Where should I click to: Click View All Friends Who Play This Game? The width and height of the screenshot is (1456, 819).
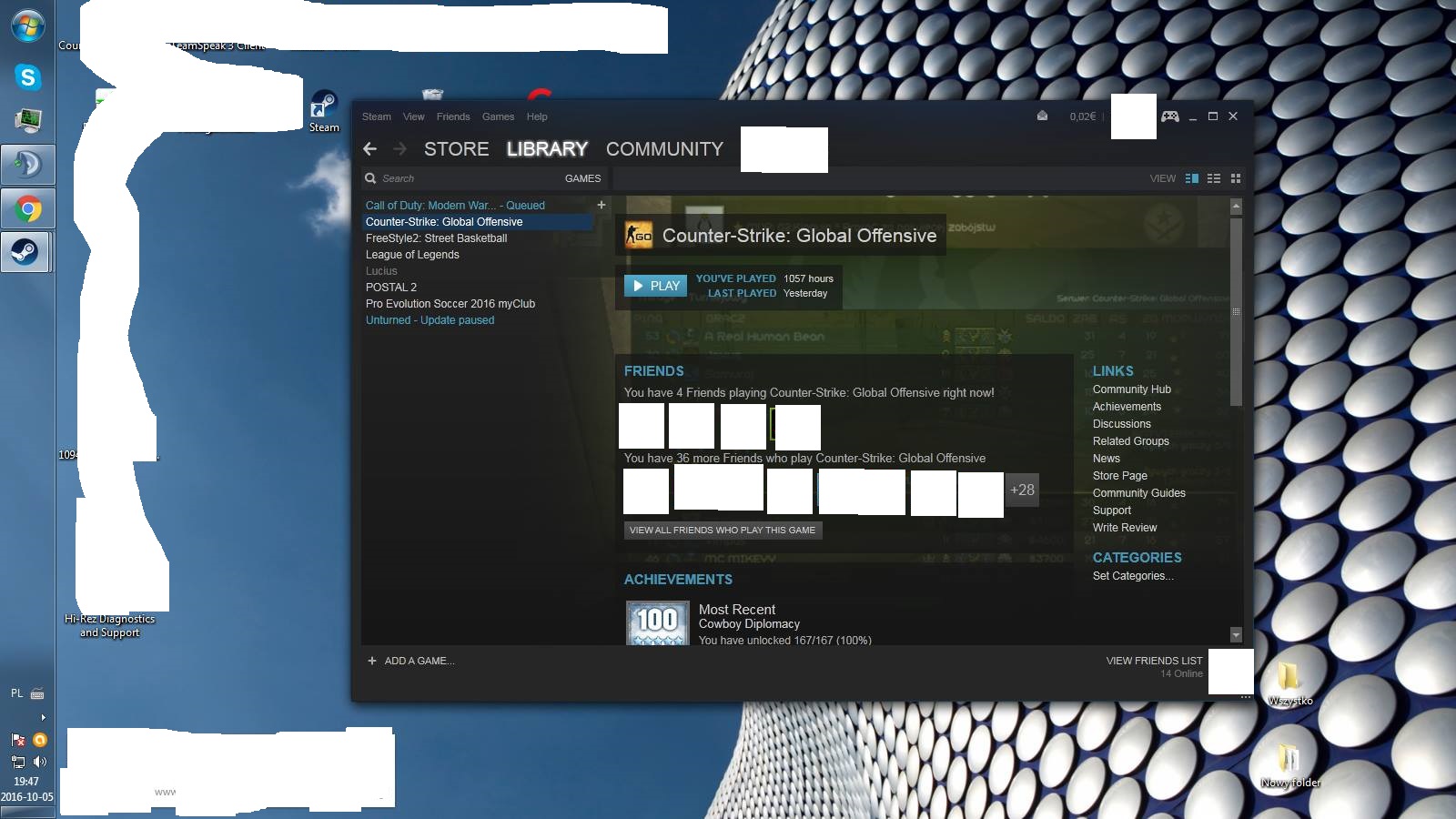723,530
